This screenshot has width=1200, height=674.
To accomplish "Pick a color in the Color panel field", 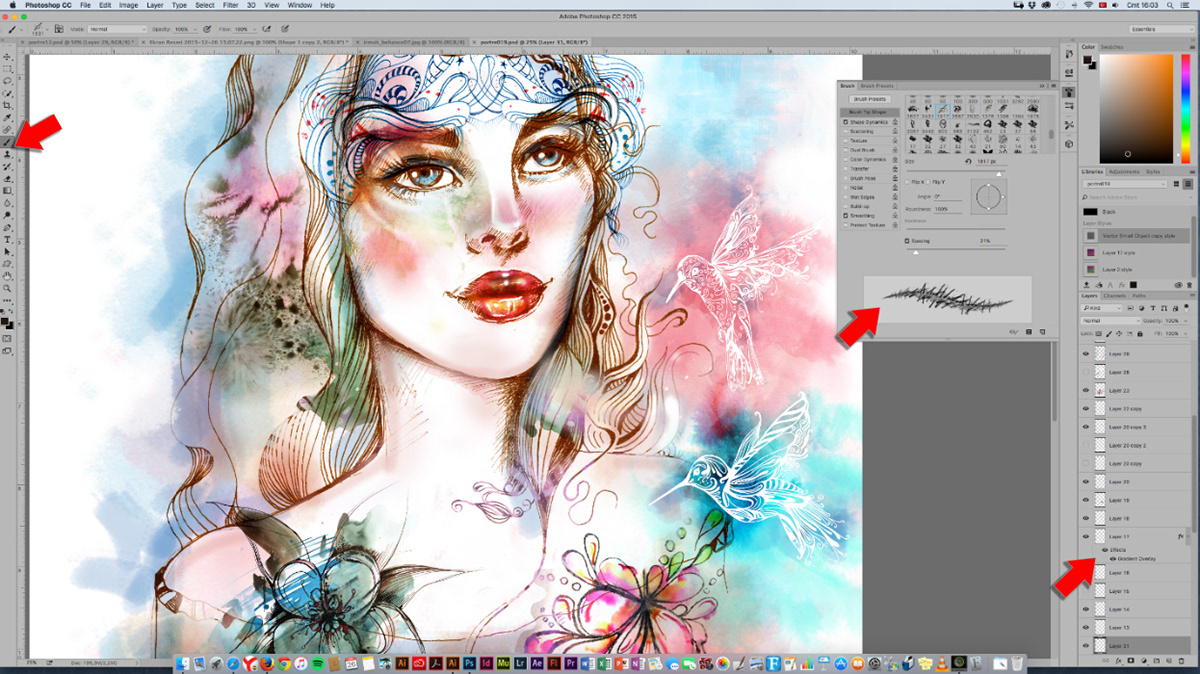I will 1136,108.
